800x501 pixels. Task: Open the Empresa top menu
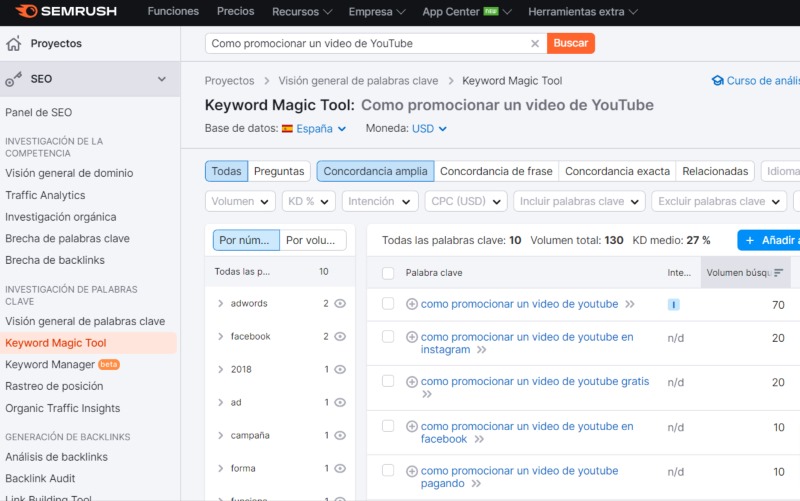[x=377, y=11]
